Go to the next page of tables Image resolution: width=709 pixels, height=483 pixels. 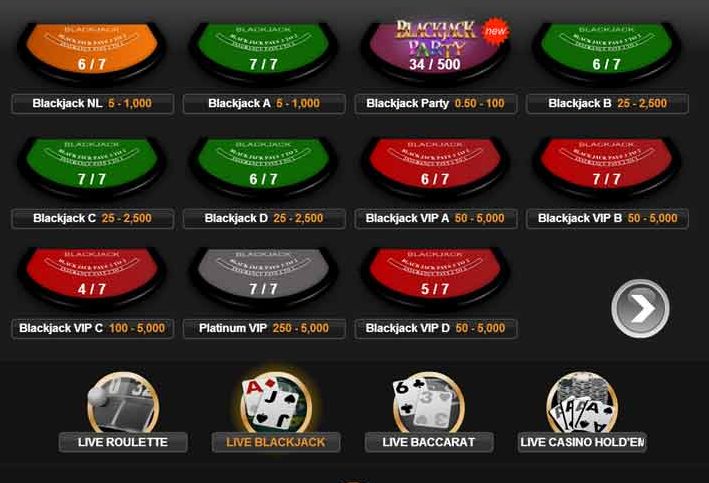coord(640,308)
